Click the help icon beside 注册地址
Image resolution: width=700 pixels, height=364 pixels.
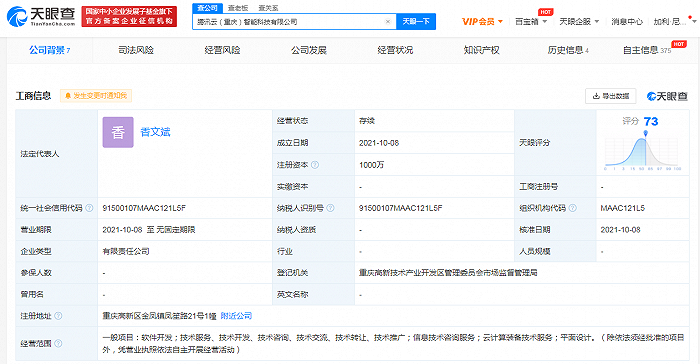click(58, 316)
